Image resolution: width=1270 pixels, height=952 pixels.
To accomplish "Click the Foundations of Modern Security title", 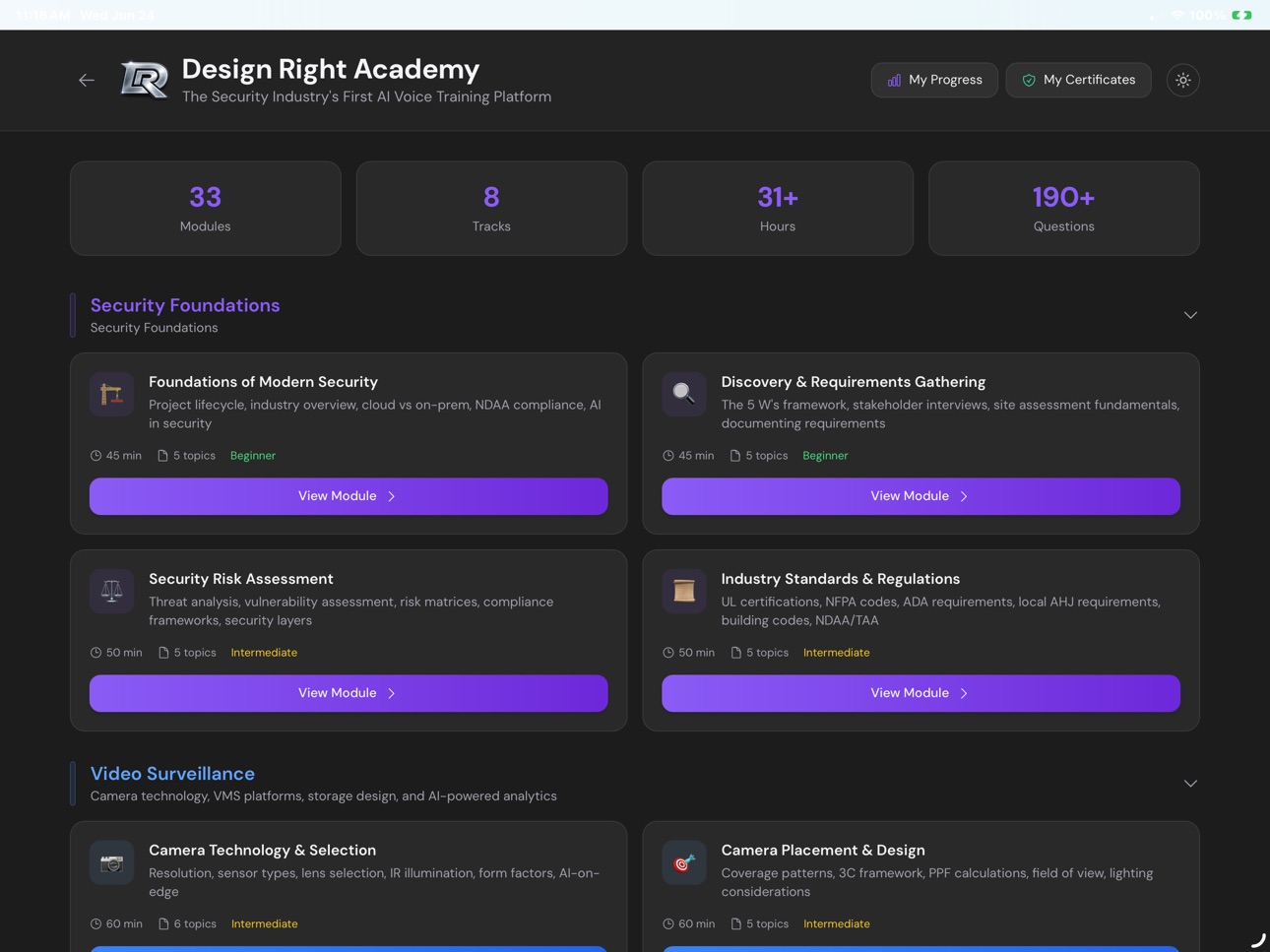I will click(263, 382).
